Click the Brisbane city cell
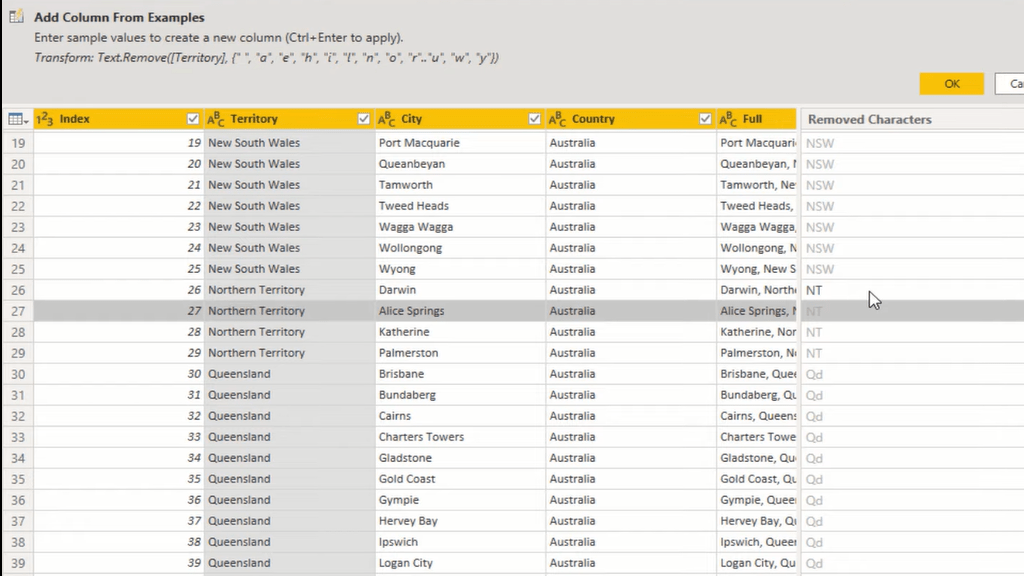This screenshot has height=576, width=1024. pos(460,374)
